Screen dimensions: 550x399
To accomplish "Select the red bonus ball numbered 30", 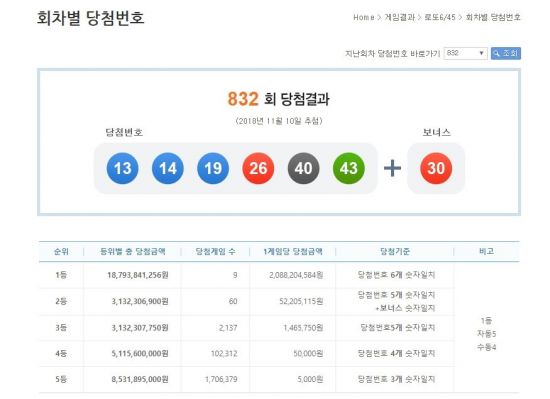I will pos(436,168).
